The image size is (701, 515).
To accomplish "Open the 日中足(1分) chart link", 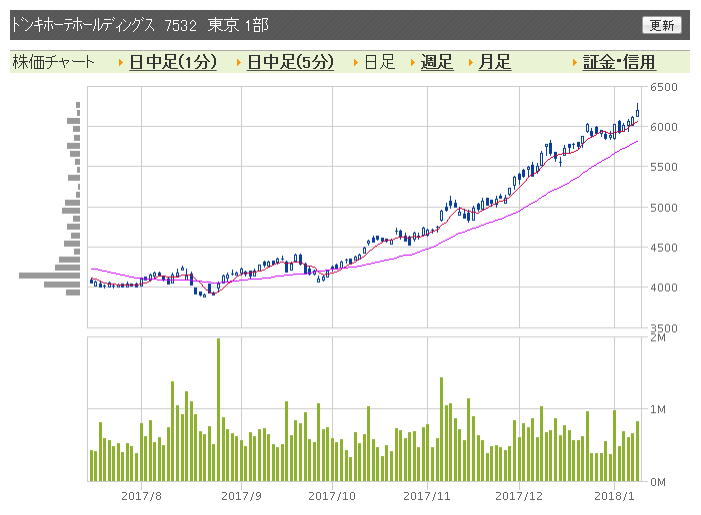I will [173, 62].
